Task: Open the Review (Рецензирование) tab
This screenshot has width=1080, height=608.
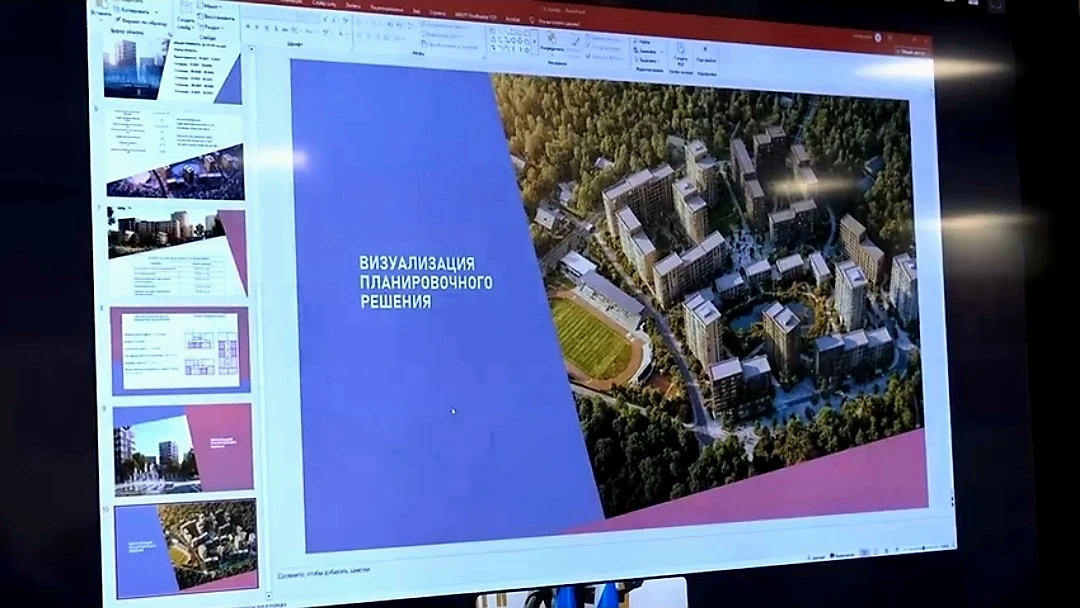Action: click(387, 8)
